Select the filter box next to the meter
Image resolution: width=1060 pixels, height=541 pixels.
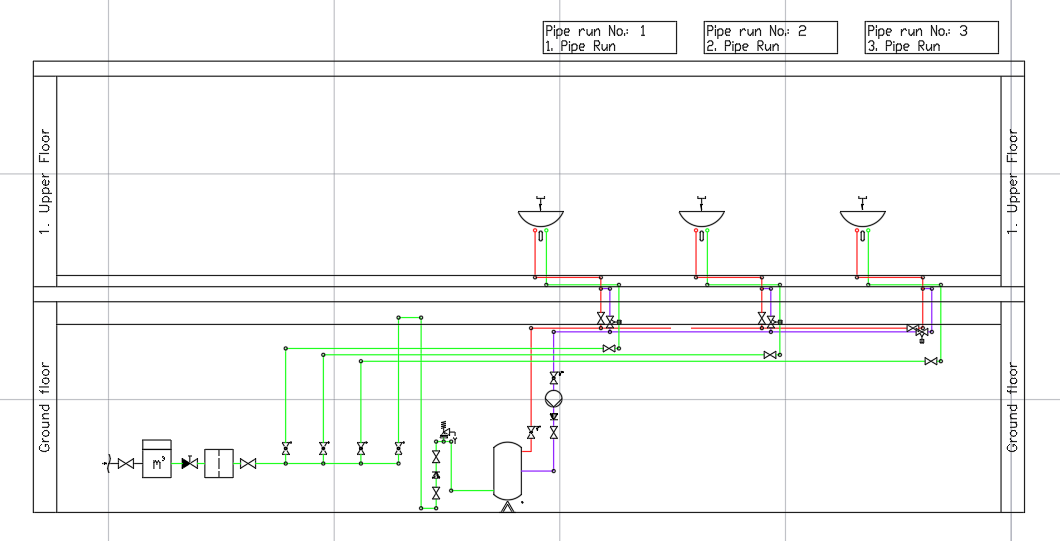pos(218,463)
